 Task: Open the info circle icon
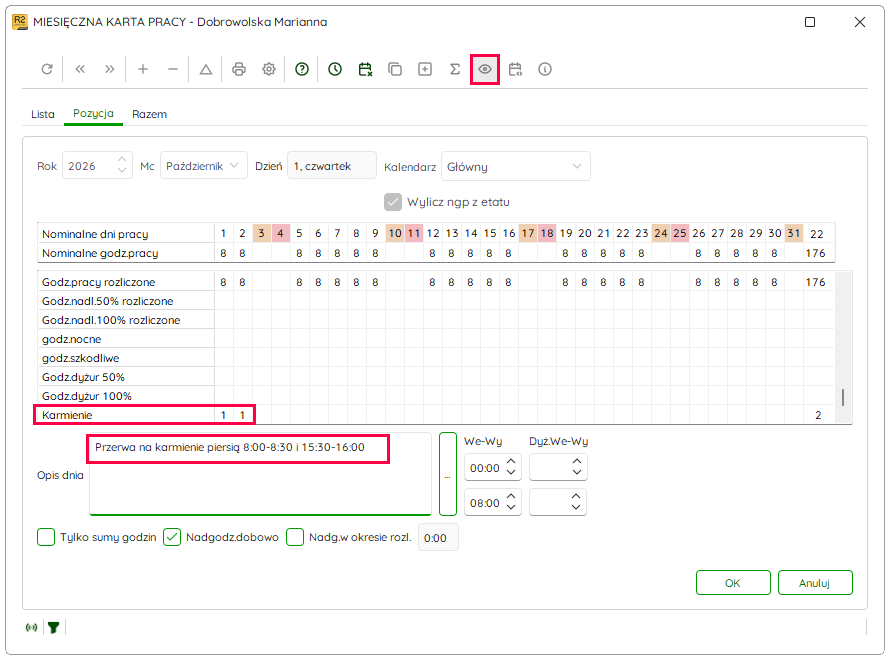pos(545,69)
